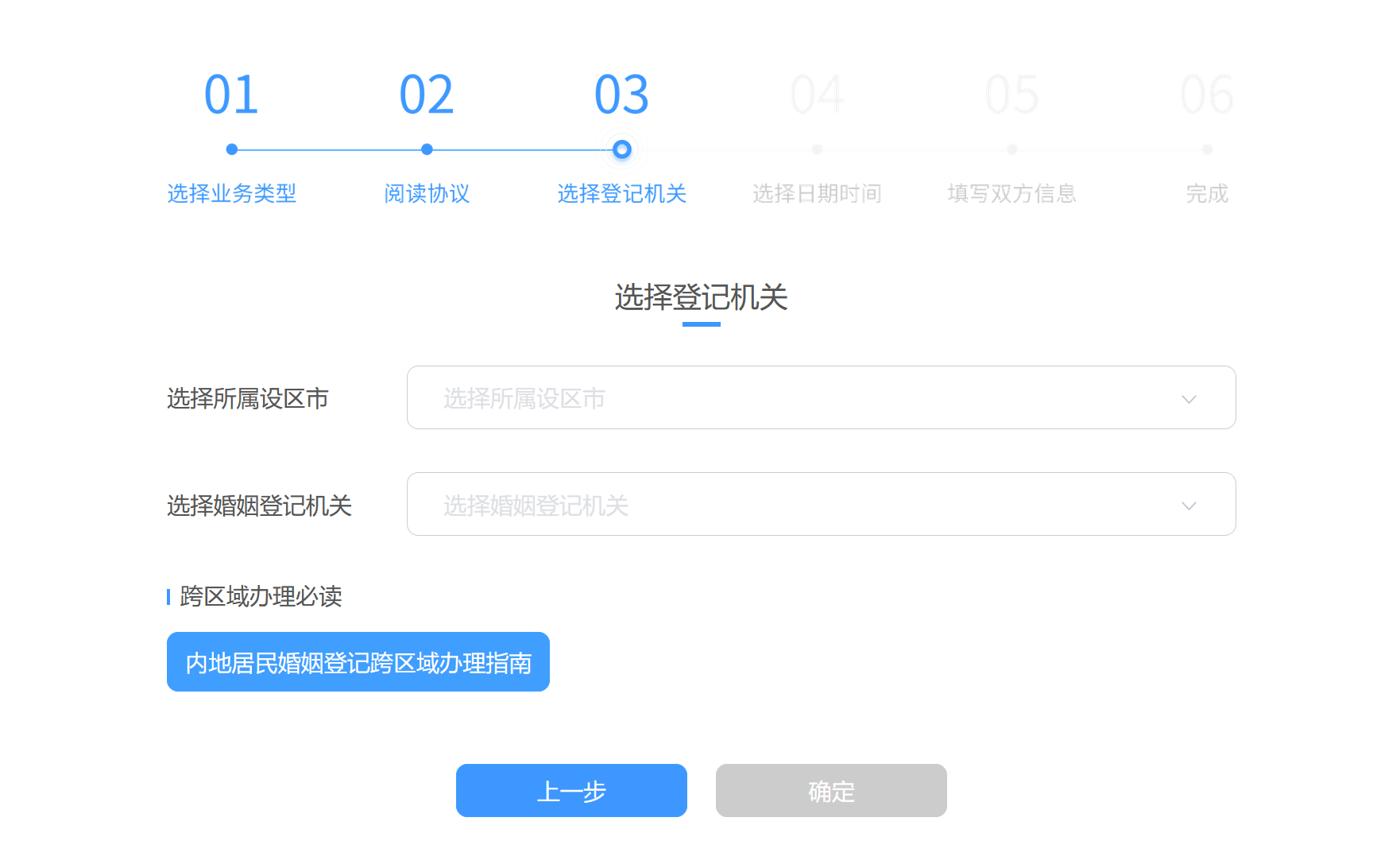Click the faded step 04 number

coord(817,95)
